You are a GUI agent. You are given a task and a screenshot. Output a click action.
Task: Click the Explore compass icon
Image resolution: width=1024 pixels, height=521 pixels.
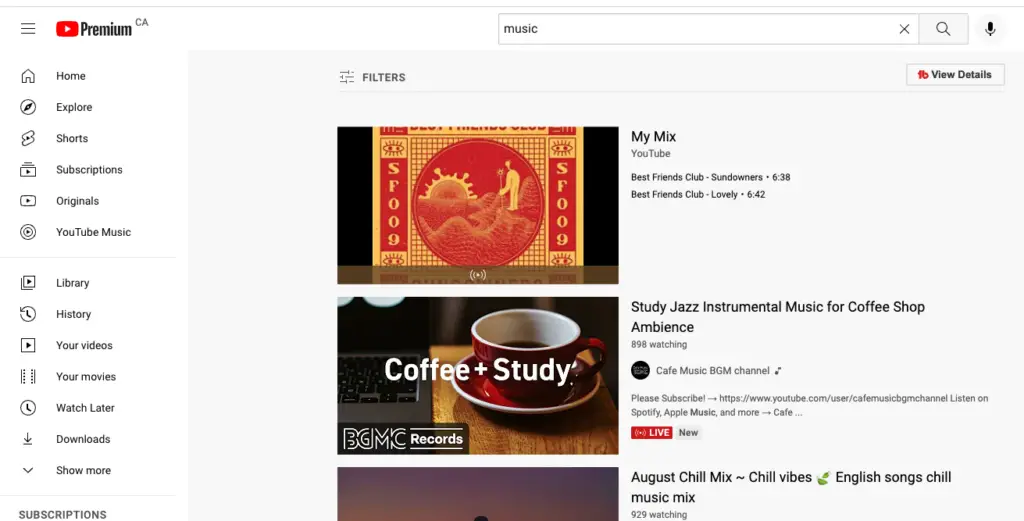[28, 107]
